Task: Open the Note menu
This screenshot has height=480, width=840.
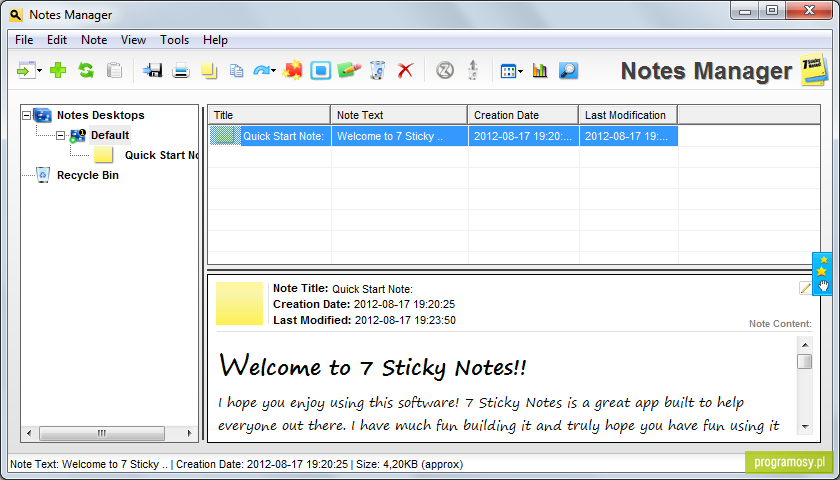Action: tap(94, 40)
